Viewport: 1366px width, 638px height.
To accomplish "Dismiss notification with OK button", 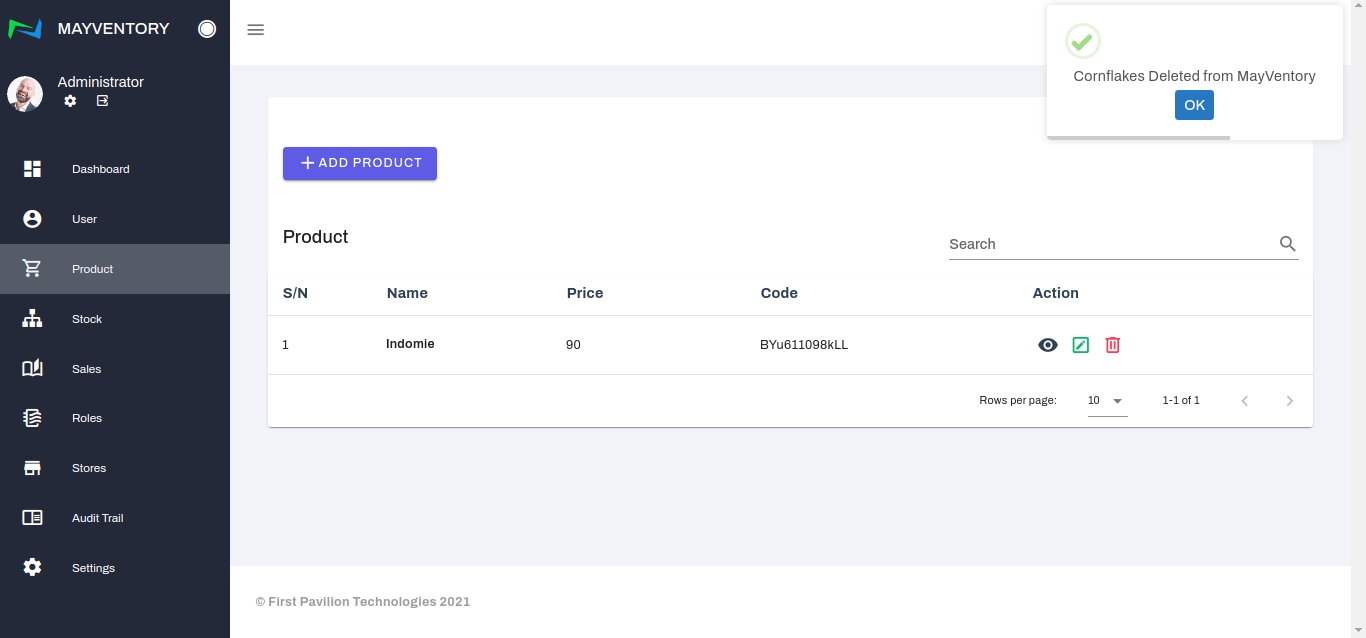I will (1194, 105).
